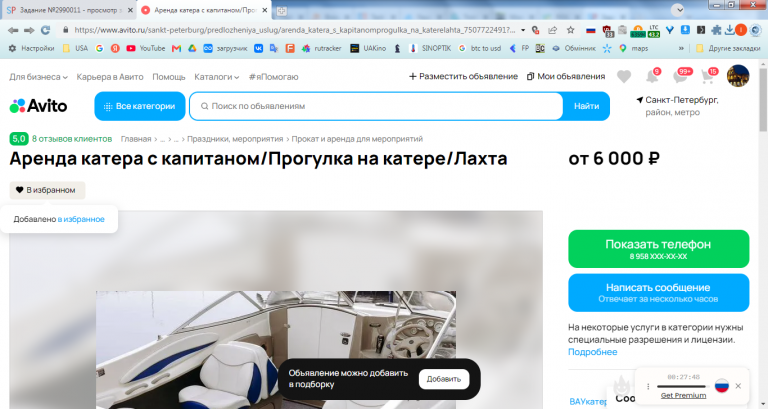The width and height of the screenshot is (768, 409).
Task: Click the Показать телефон button
Action: click(658, 249)
